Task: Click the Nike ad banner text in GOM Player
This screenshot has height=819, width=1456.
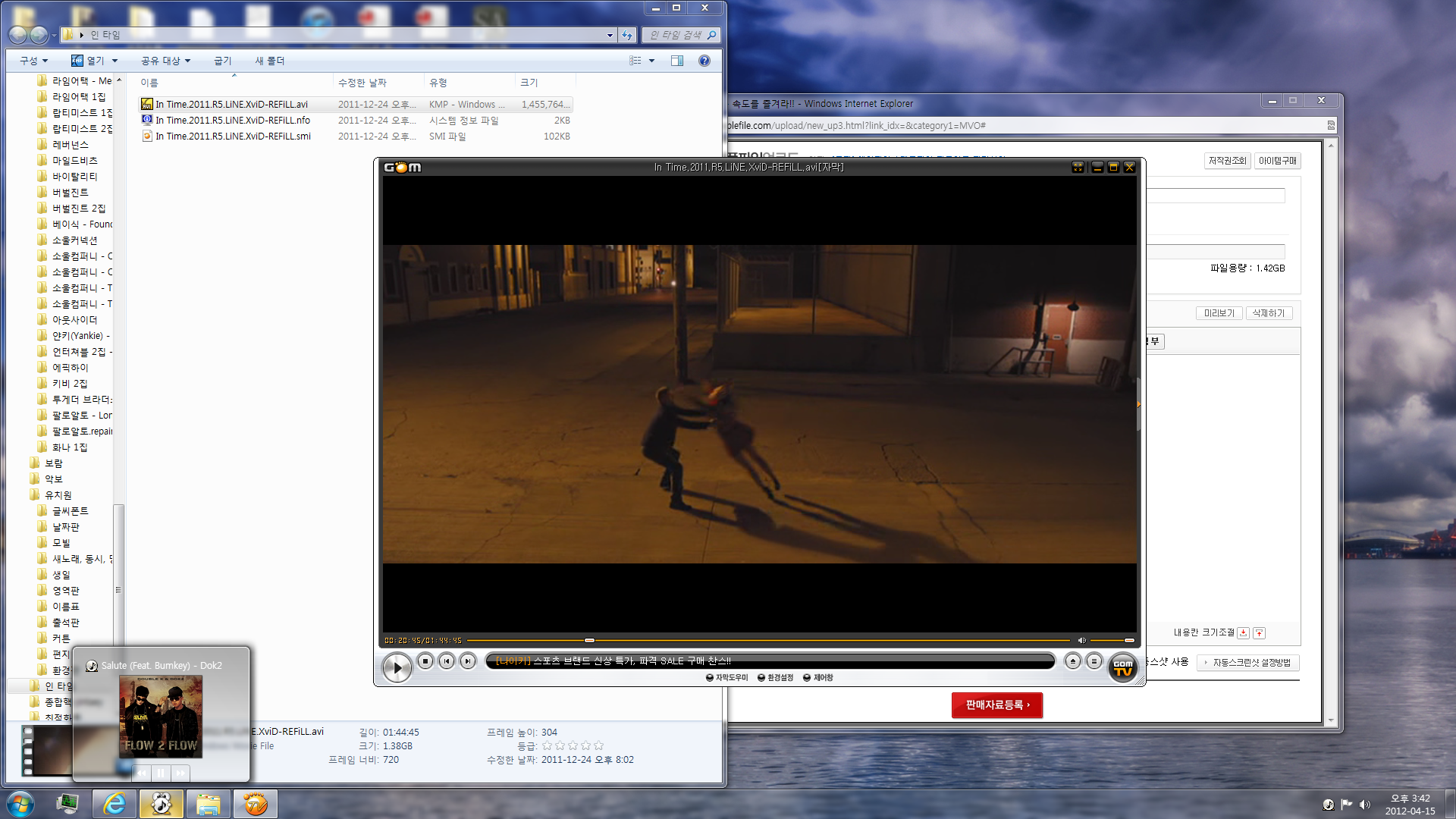Action: pos(613,661)
